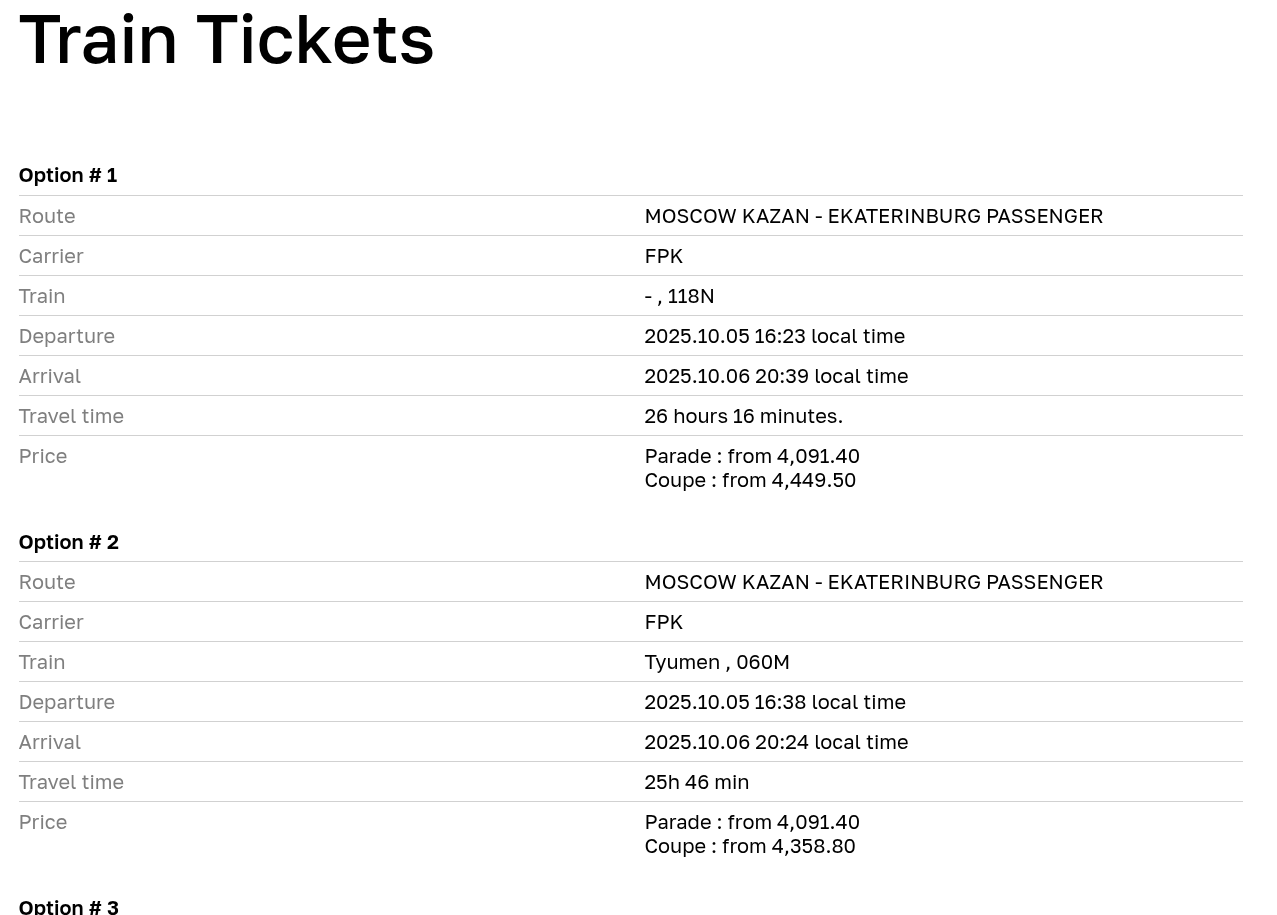Select the Option # 1 heading
Image resolution: width=1277 pixels, height=915 pixels.
tap(68, 175)
